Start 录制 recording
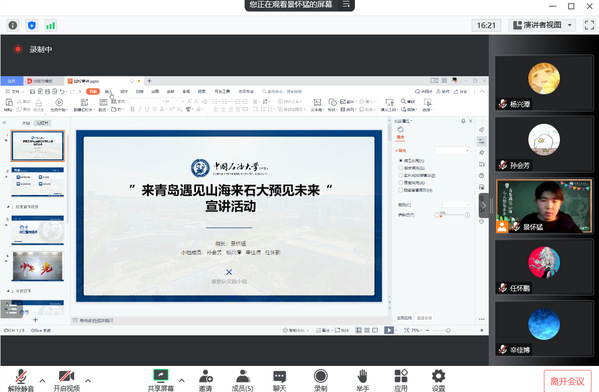The height and width of the screenshot is (392, 599). [x=321, y=380]
